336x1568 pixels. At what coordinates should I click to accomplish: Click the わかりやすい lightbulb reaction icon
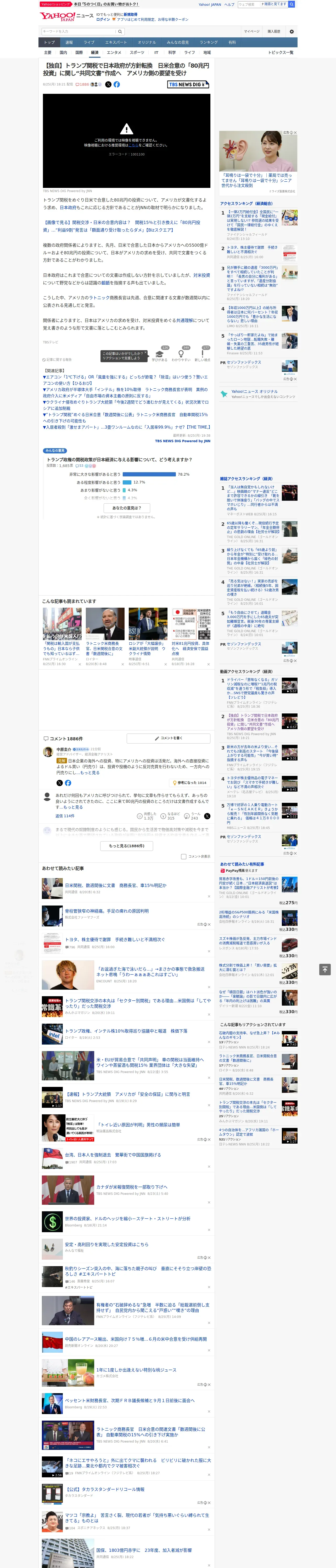click(x=181, y=353)
